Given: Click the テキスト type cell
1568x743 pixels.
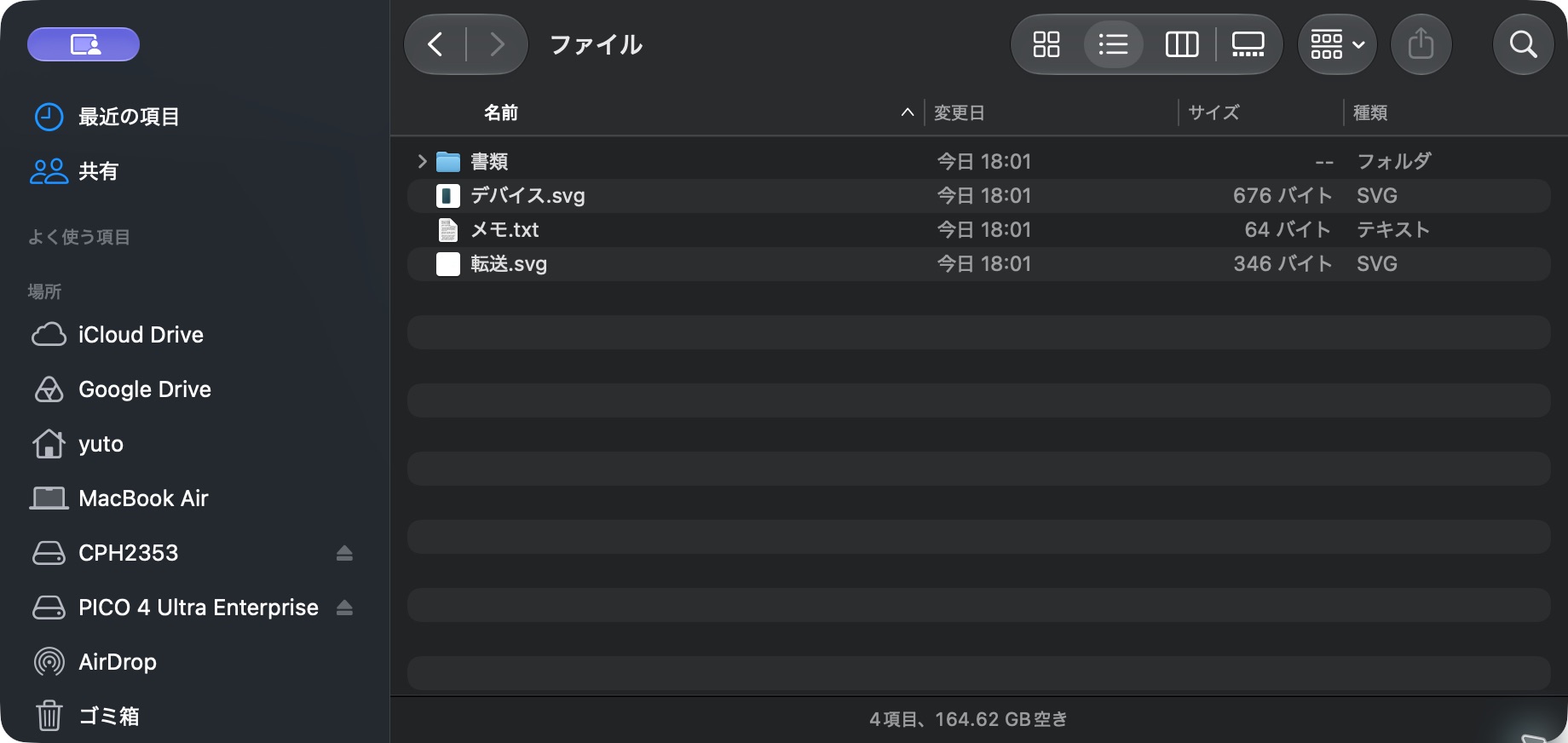Looking at the screenshot, I should (1393, 229).
